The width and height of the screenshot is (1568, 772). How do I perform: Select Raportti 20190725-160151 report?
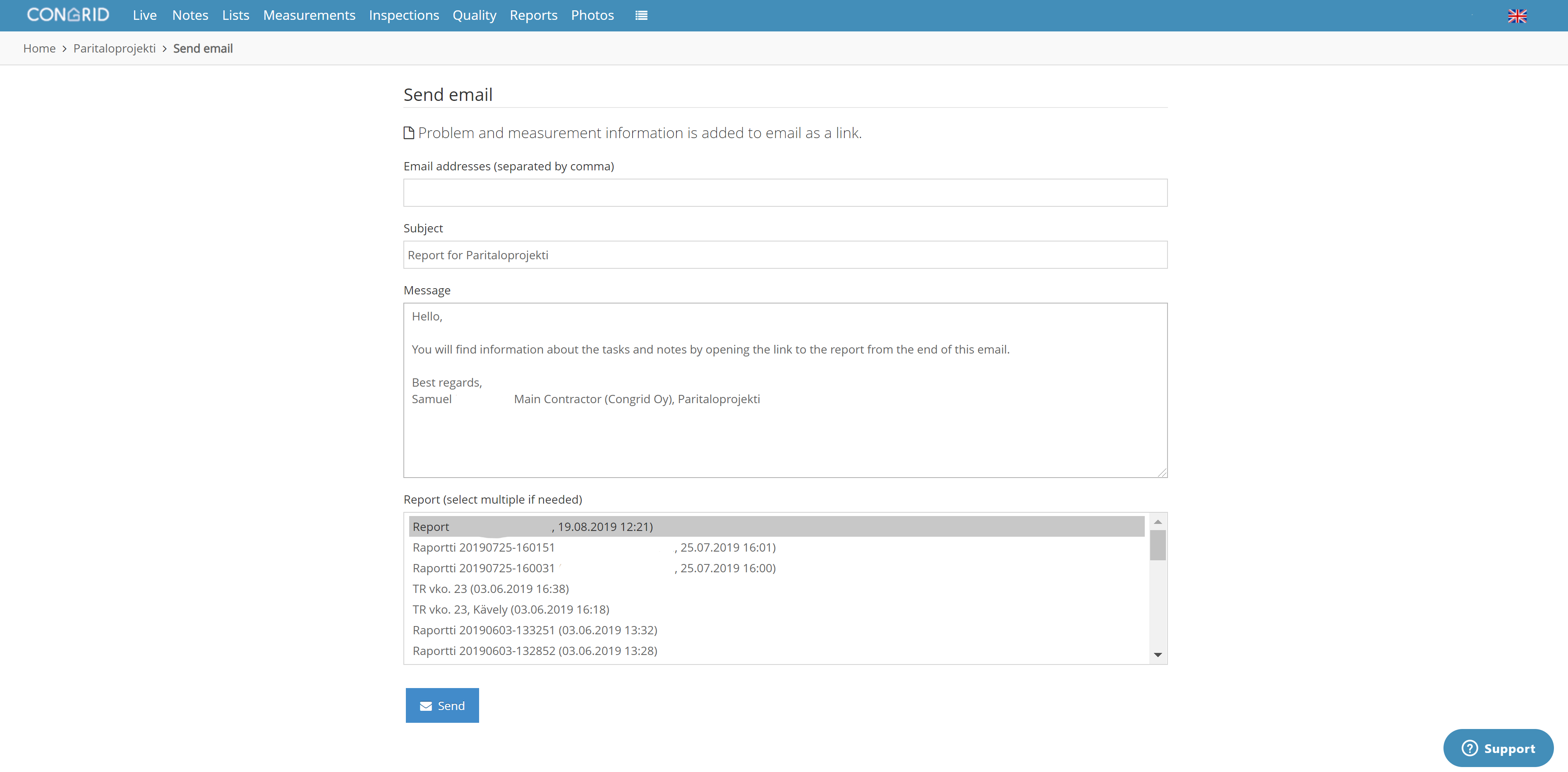pyautogui.click(x=777, y=547)
